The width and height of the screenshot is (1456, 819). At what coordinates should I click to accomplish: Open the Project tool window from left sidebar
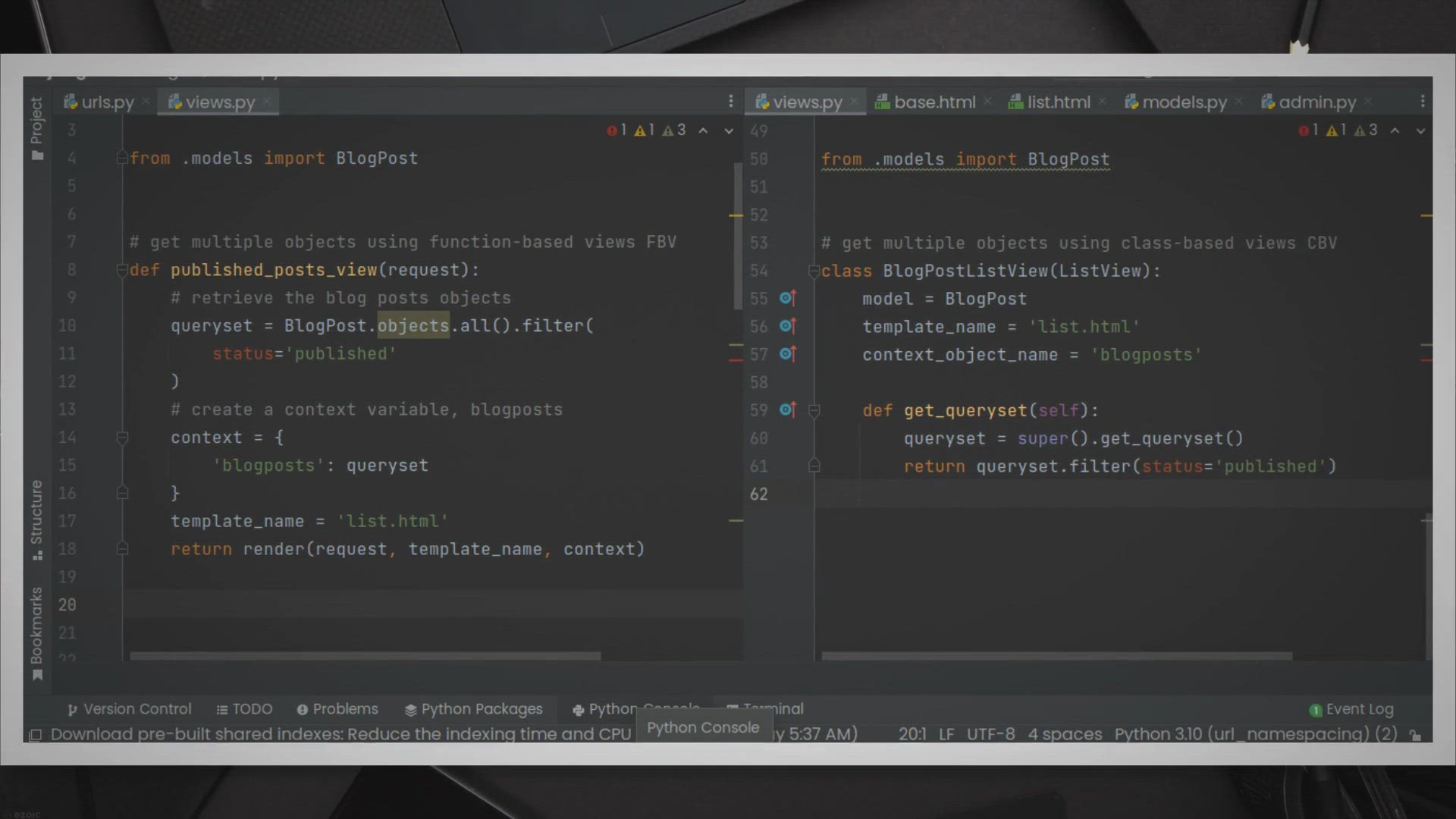[36, 121]
